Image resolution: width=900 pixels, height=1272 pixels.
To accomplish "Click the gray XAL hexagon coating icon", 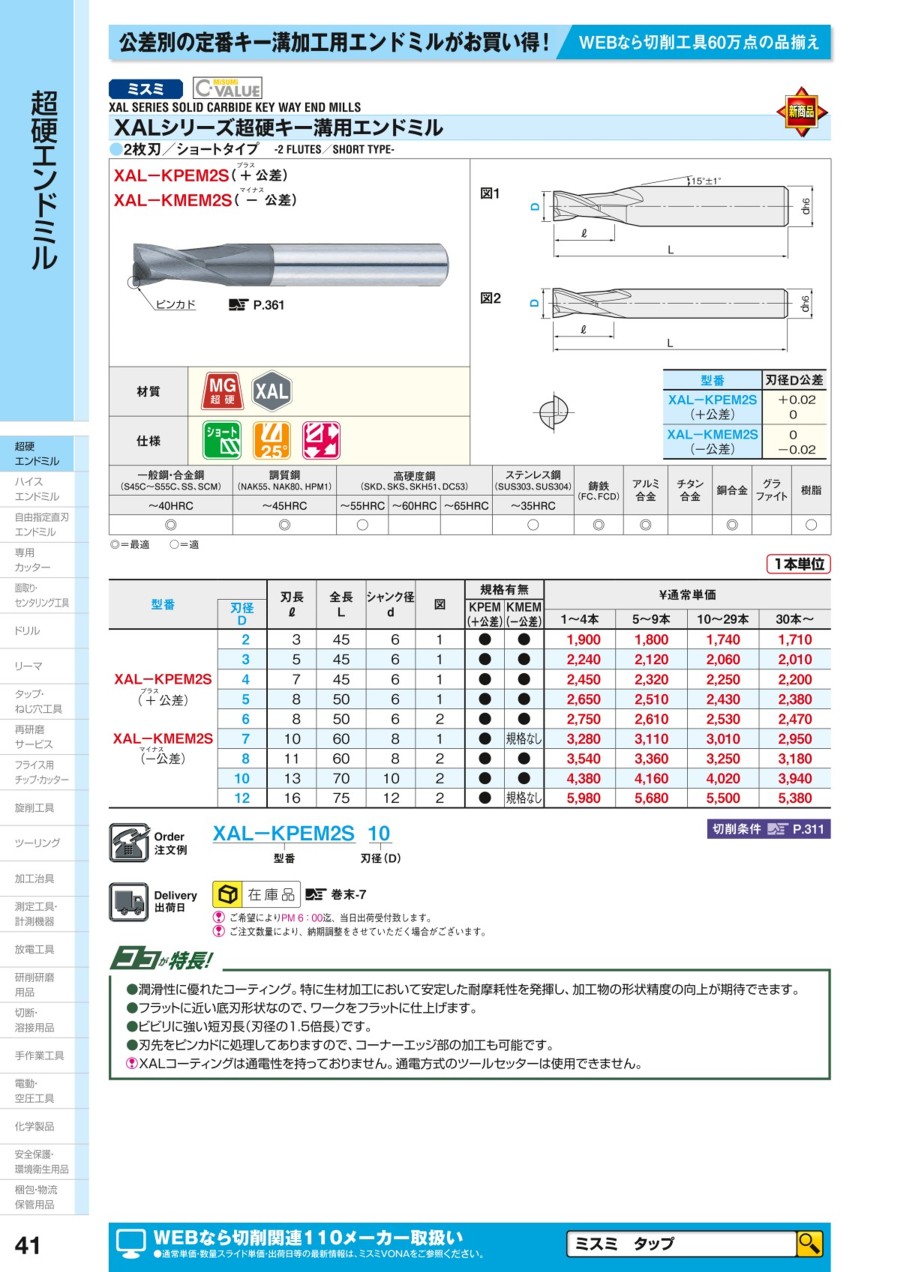I will pos(270,391).
